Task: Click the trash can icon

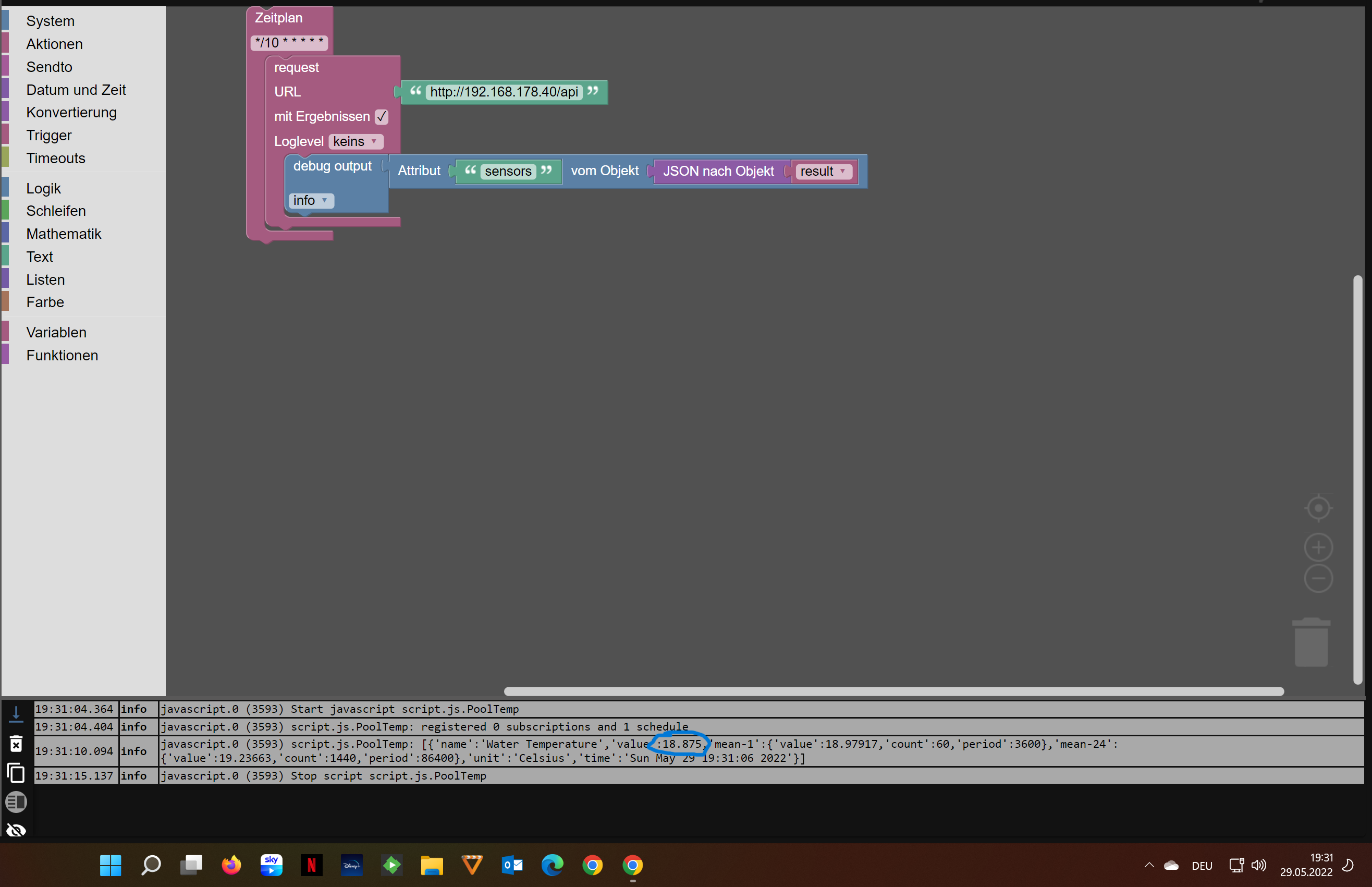Action: click(x=1311, y=642)
